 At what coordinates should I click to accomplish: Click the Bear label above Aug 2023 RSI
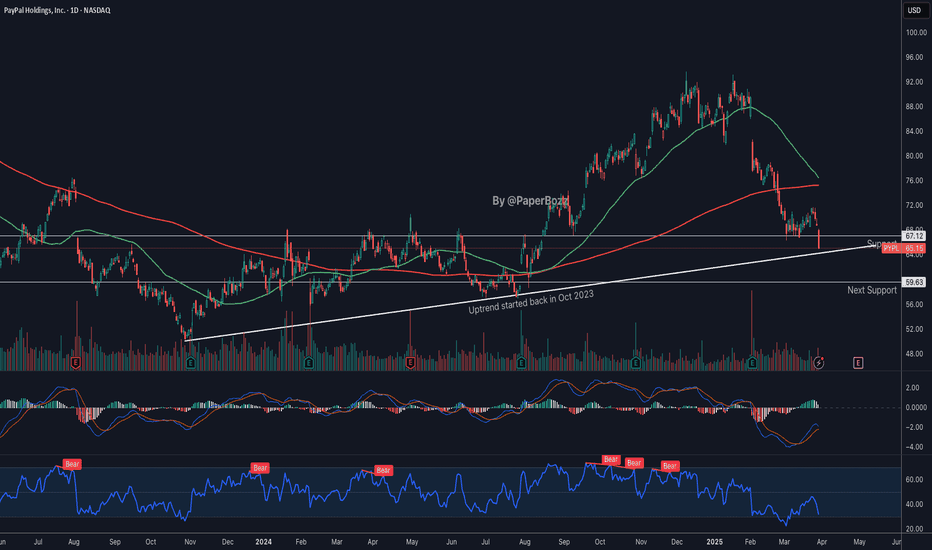tap(72, 464)
